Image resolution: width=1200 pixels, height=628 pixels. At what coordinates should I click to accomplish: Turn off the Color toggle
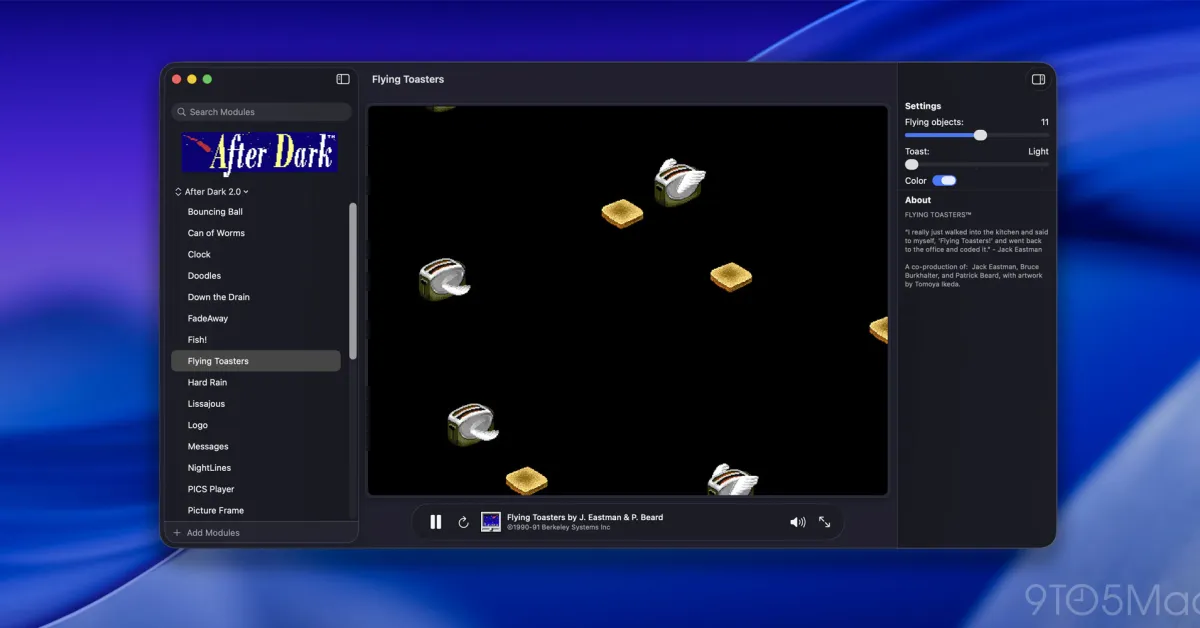point(944,181)
